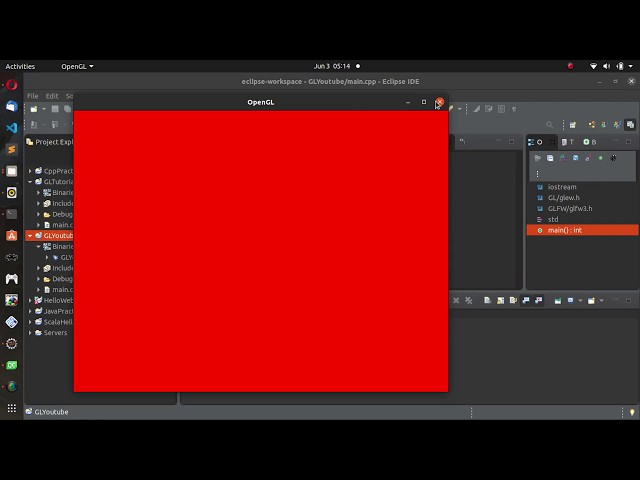This screenshot has width=640, height=480.
Task: Click the Save icon in Eclipse toolbar
Action: coord(55,109)
